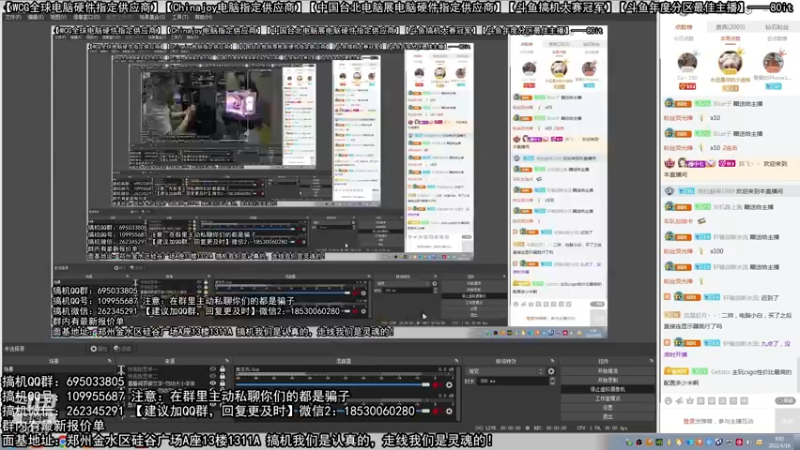Click 工作室模式 studio mode button
Viewport: 800px width, 450px height.
click(607, 398)
